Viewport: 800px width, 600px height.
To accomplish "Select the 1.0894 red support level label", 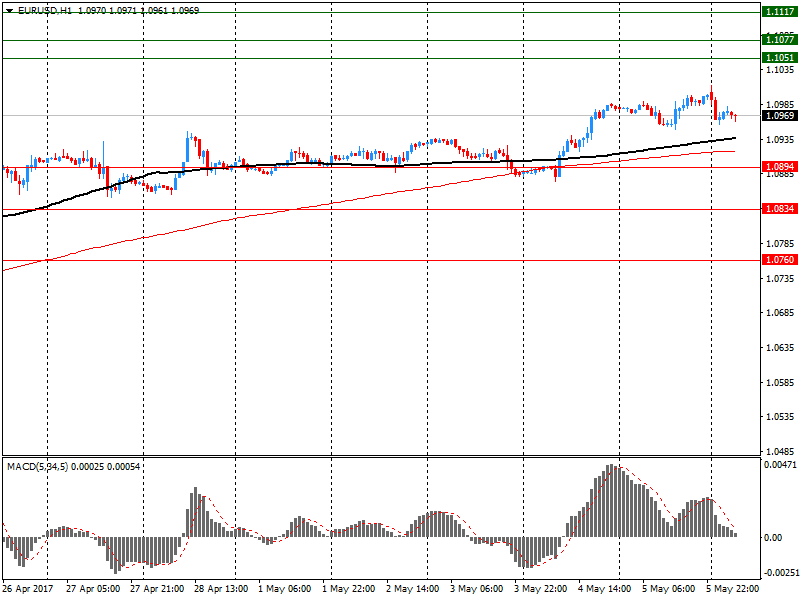I will pyautogui.click(x=780, y=167).
